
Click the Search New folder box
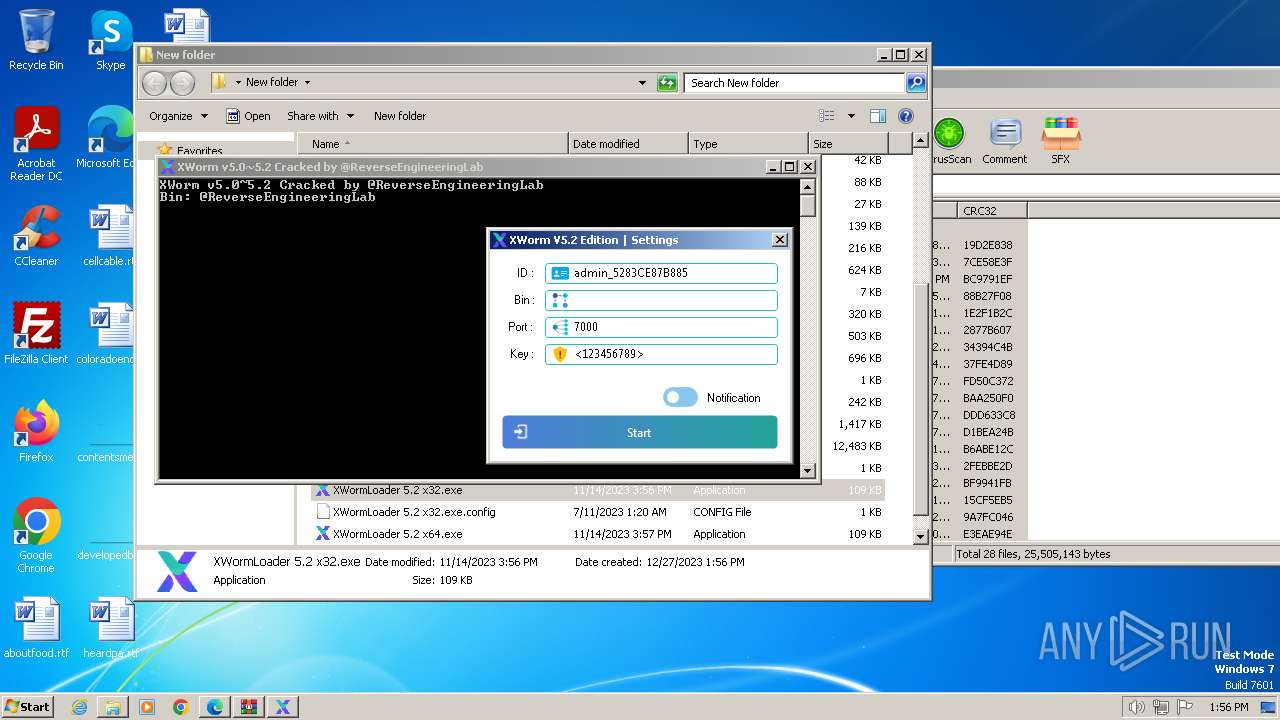click(x=795, y=83)
